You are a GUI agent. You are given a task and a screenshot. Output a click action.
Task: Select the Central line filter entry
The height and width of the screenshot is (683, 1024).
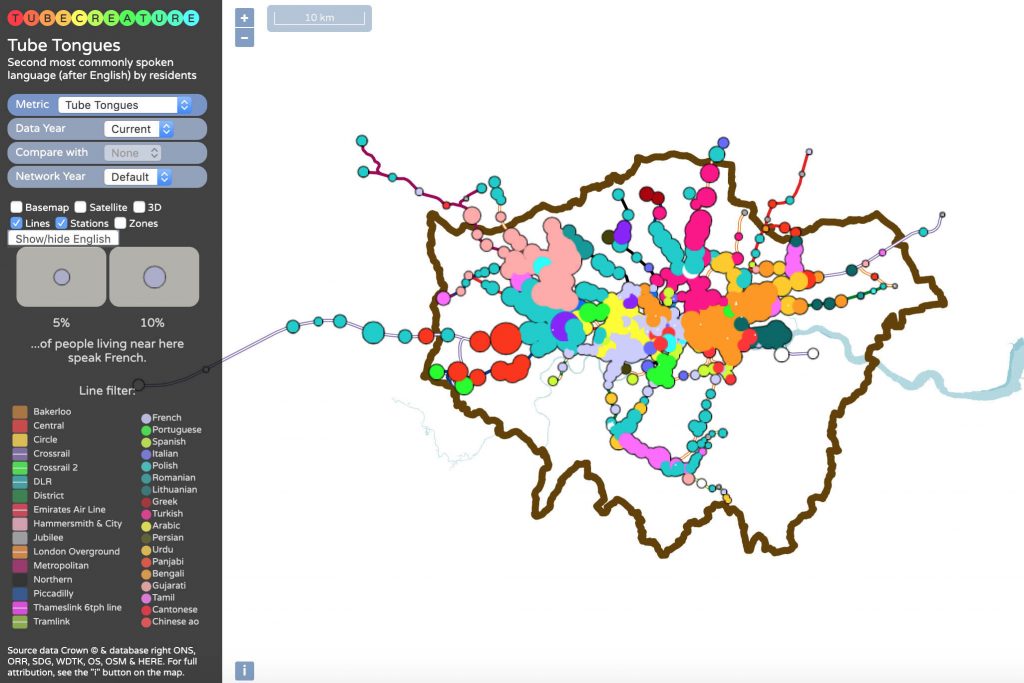tap(48, 426)
